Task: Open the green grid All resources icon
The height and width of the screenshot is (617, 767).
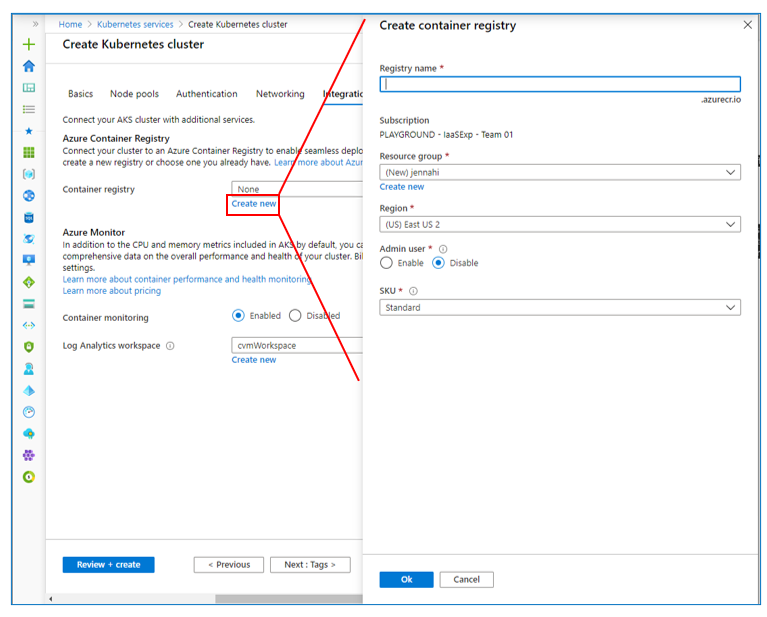Action: point(29,152)
